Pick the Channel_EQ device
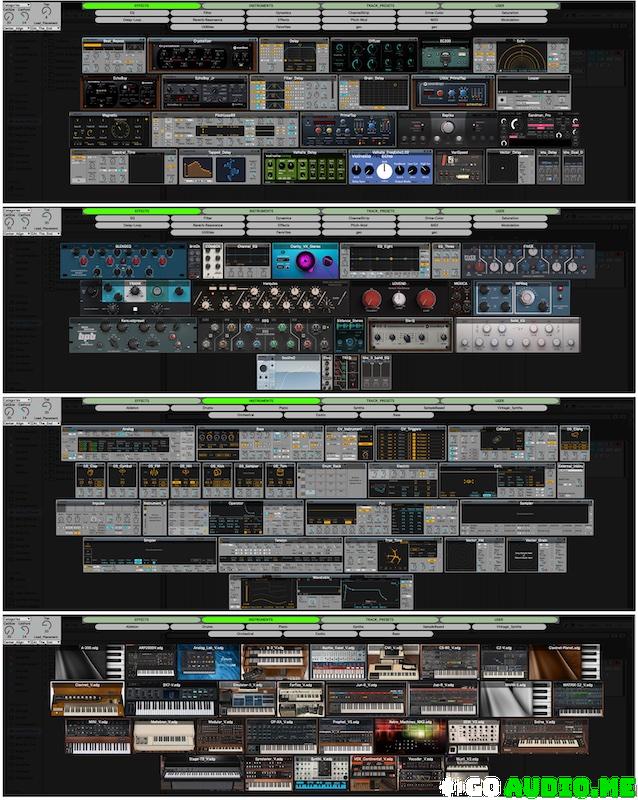Image resolution: width=638 pixels, height=800 pixels. pyautogui.click(x=248, y=261)
